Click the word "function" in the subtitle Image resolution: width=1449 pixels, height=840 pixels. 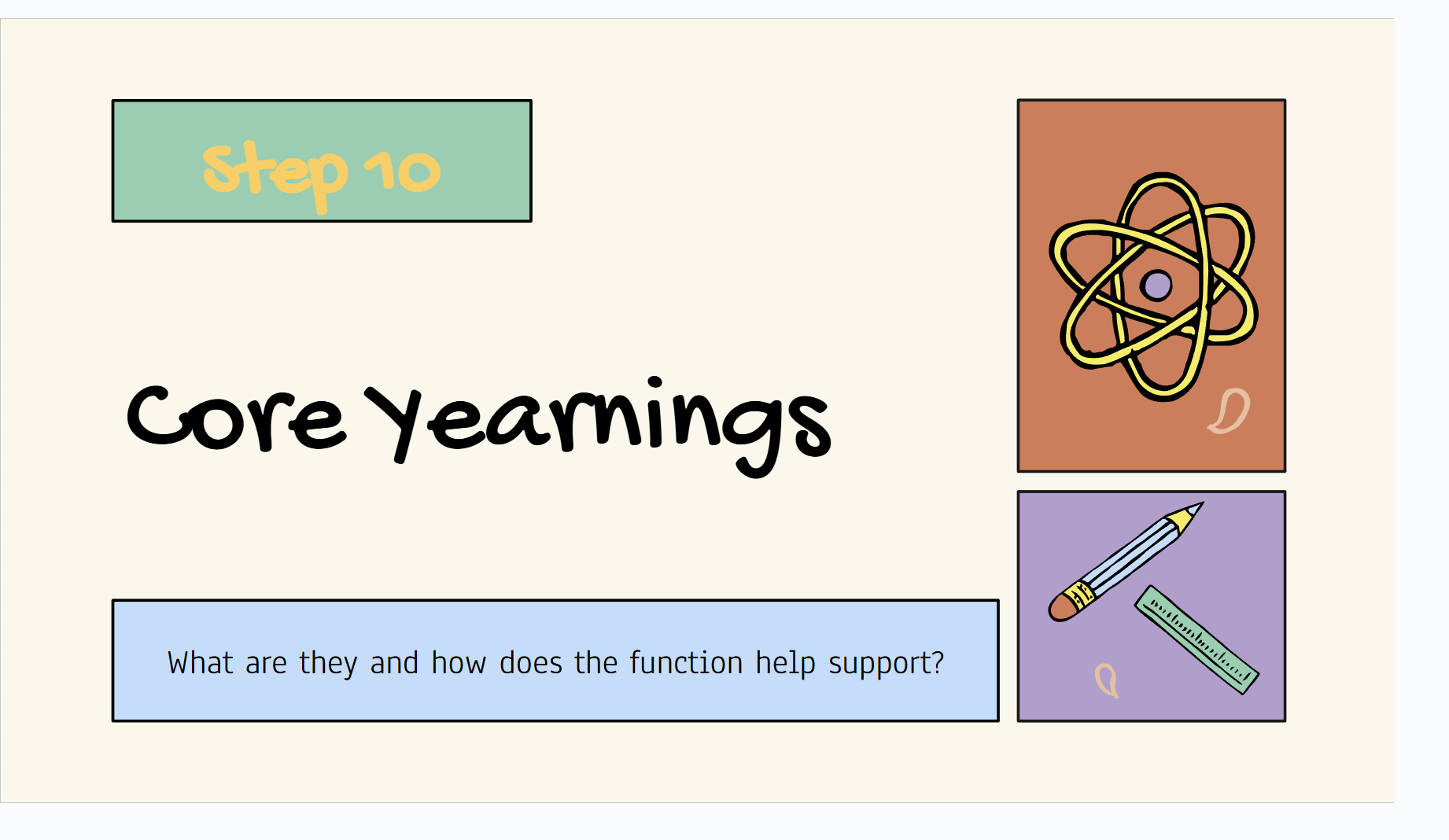pos(686,663)
